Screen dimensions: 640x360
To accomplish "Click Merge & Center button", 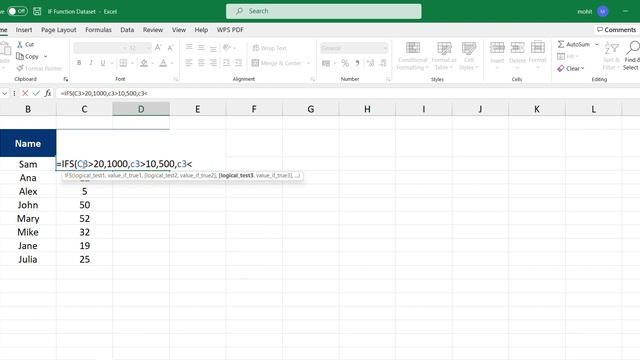I will click(x=276, y=63).
